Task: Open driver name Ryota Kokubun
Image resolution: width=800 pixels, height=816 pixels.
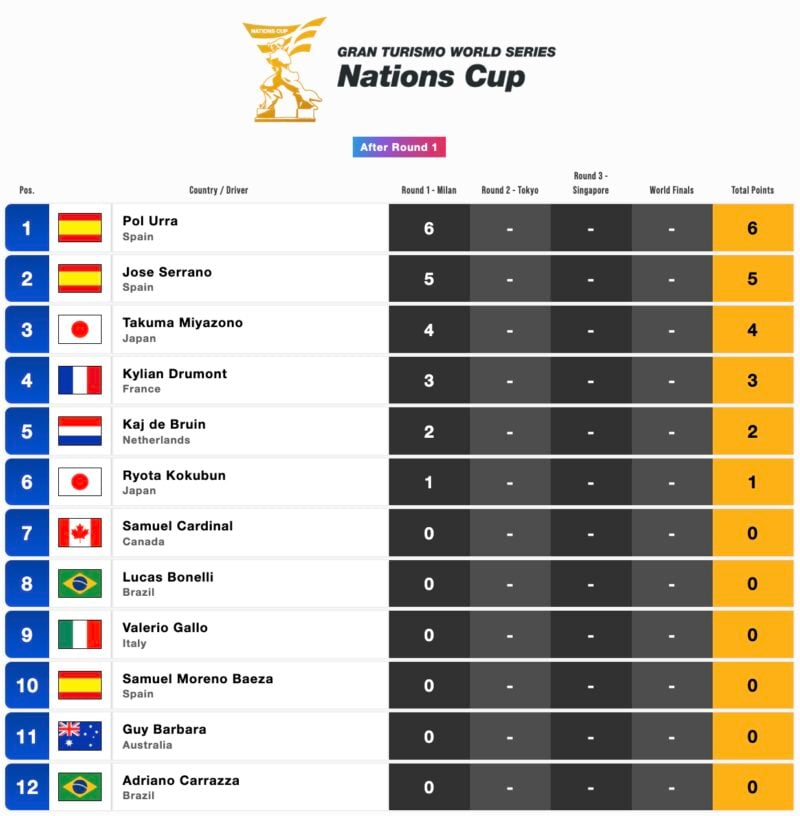Action: tap(174, 476)
